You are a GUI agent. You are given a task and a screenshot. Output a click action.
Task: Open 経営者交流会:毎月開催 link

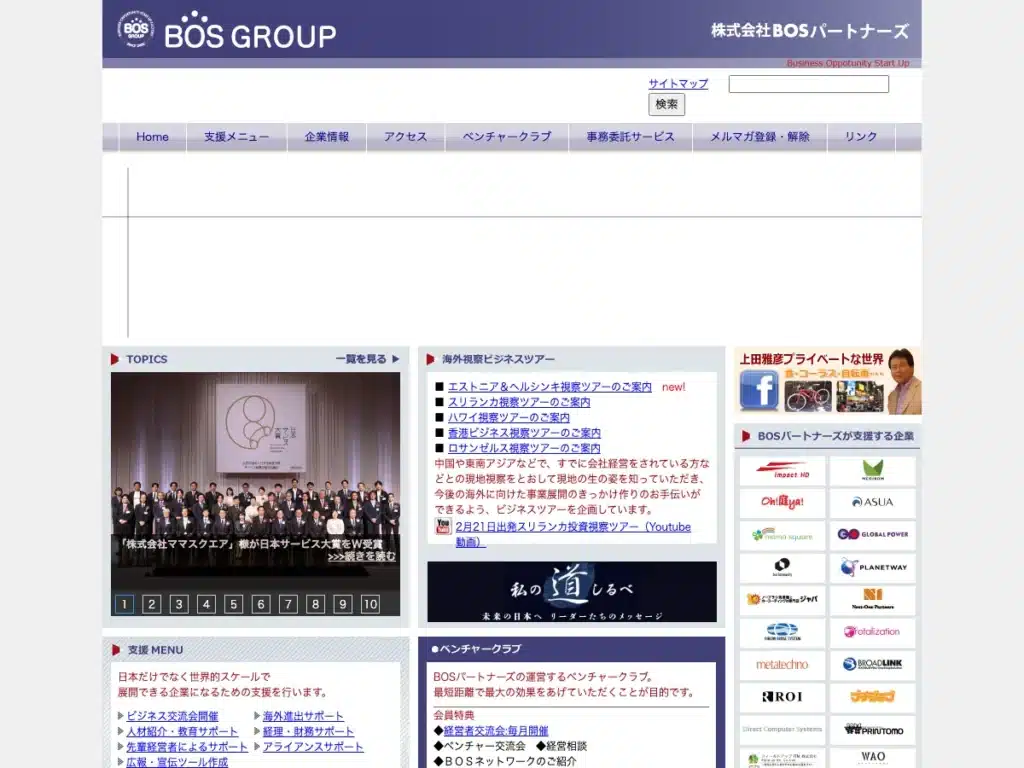(496, 731)
